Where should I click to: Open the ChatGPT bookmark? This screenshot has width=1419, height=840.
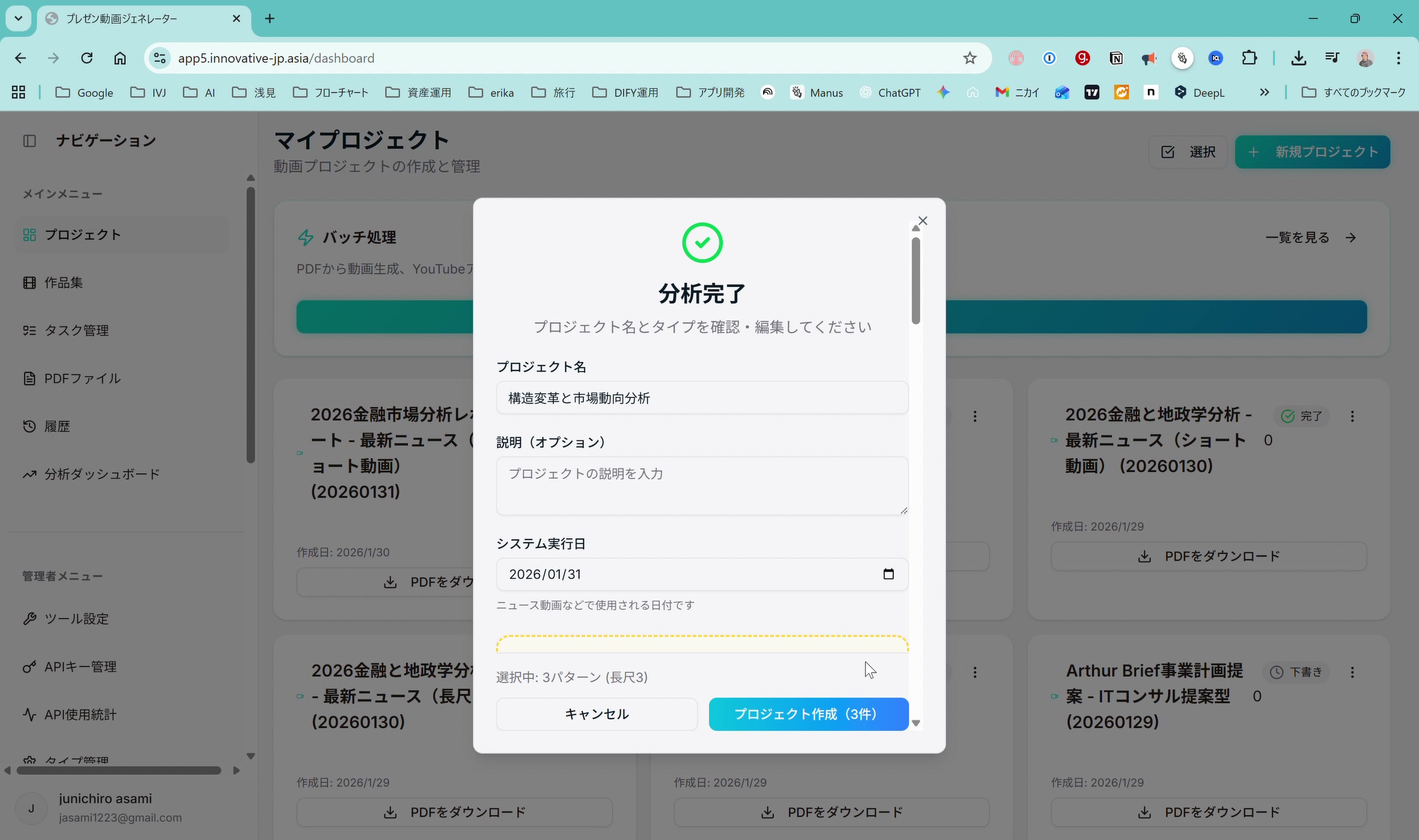pos(890,92)
